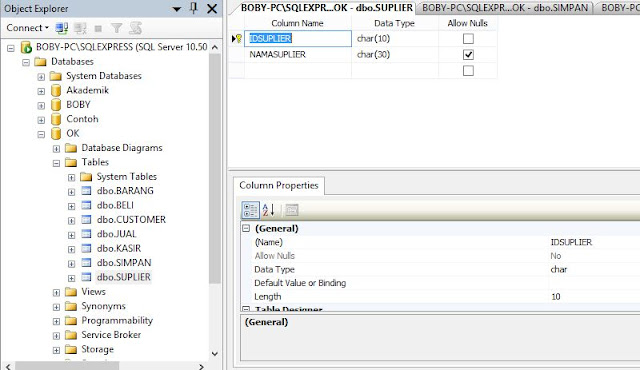640x370 pixels.
Task: Expand the Database Diagrams node
Action: (56, 148)
